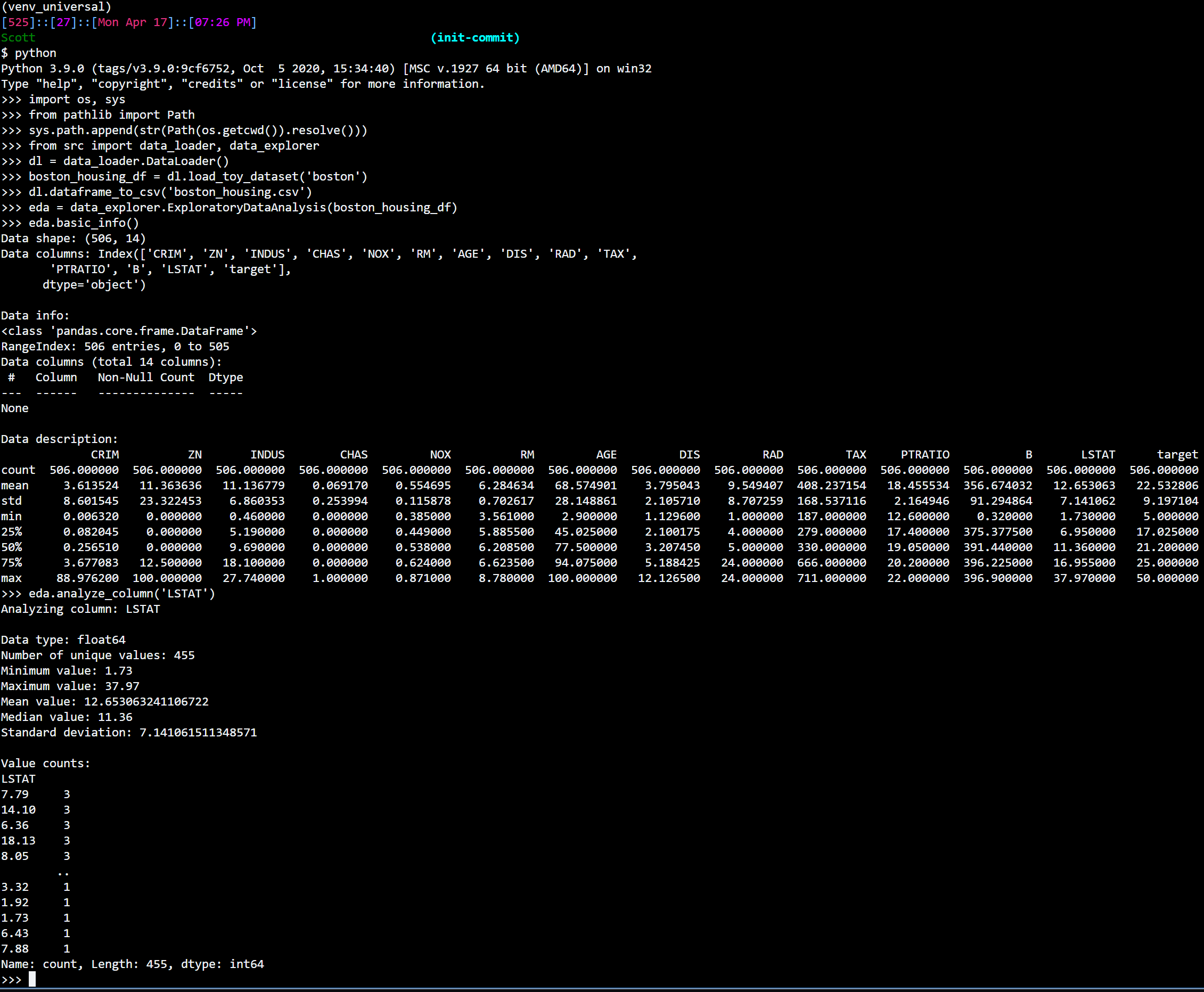The height and width of the screenshot is (992, 1204).
Task: Click the 07:26 PM timestamp
Action: pyautogui.click(x=223, y=22)
